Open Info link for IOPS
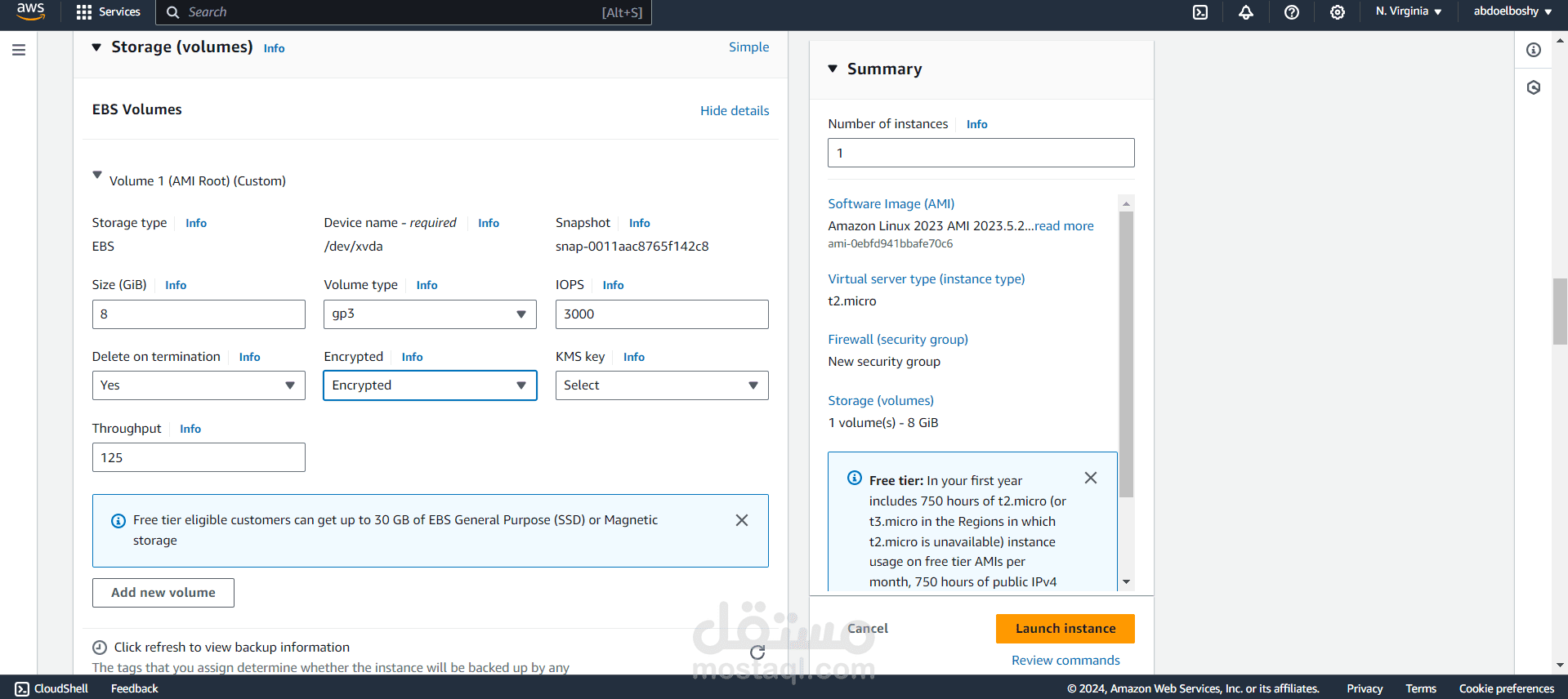 [613, 285]
